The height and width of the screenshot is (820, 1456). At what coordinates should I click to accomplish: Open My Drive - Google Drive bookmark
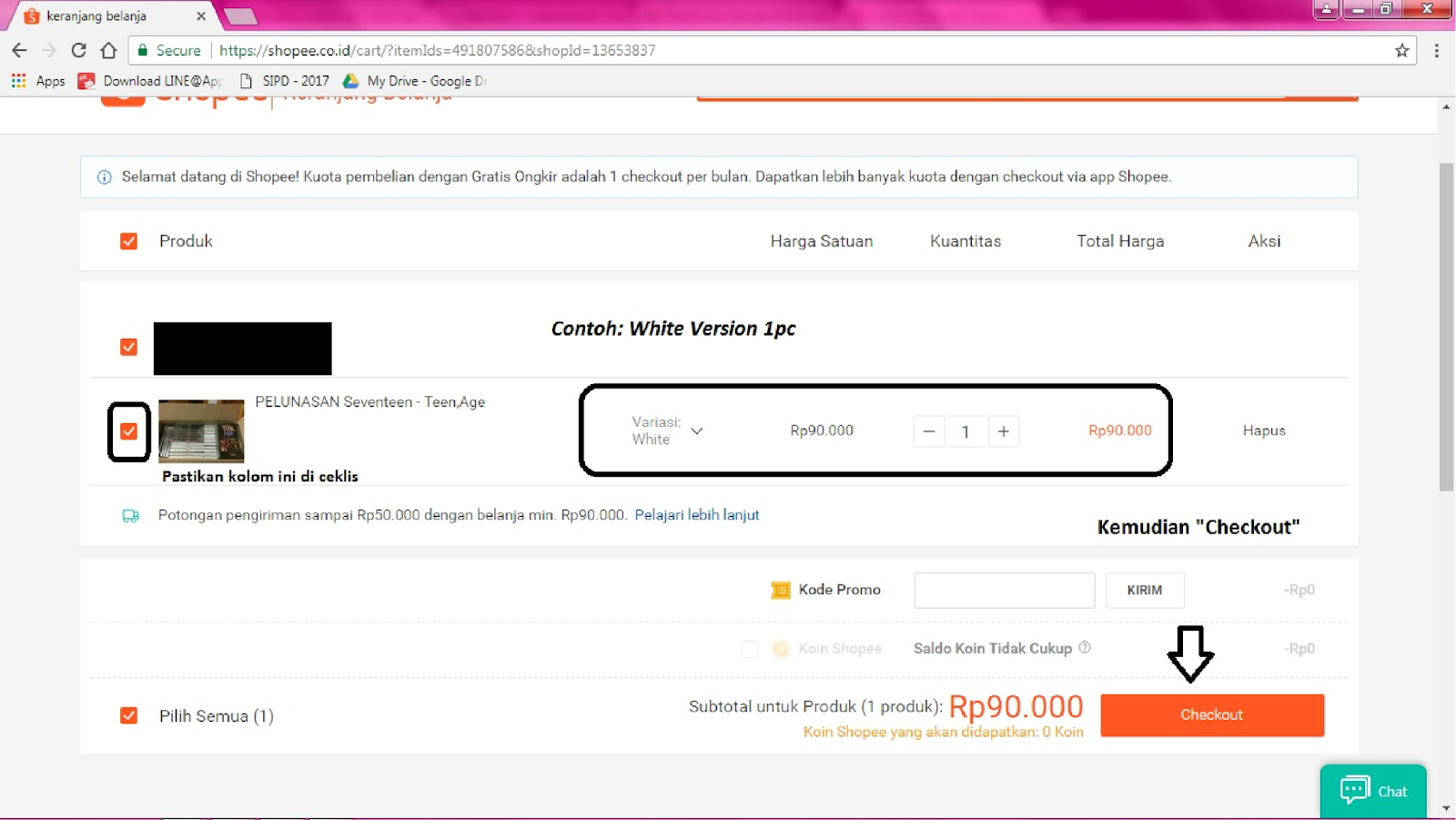[x=415, y=81]
